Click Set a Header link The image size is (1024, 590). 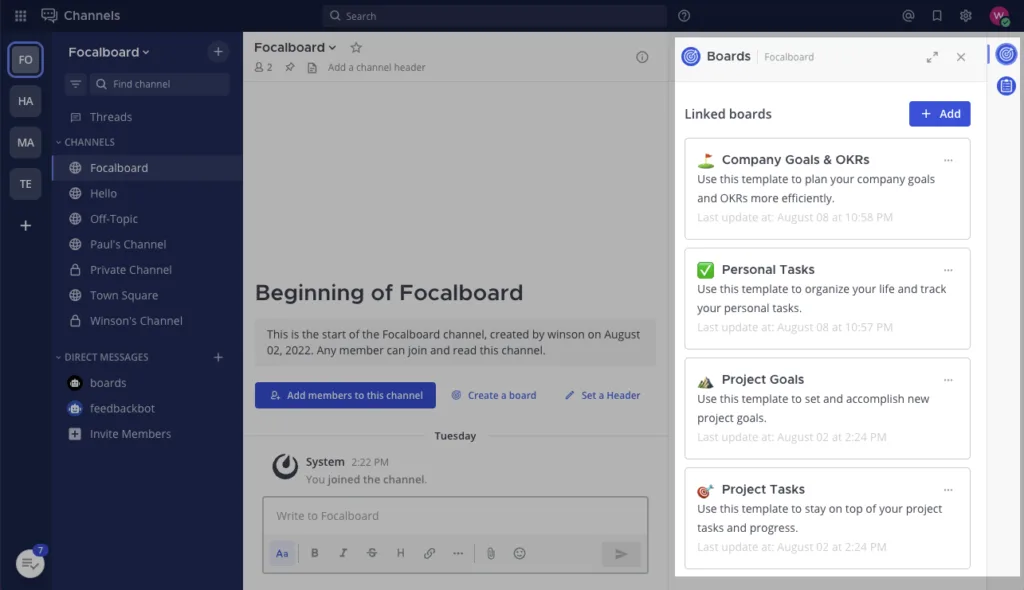click(x=602, y=395)
